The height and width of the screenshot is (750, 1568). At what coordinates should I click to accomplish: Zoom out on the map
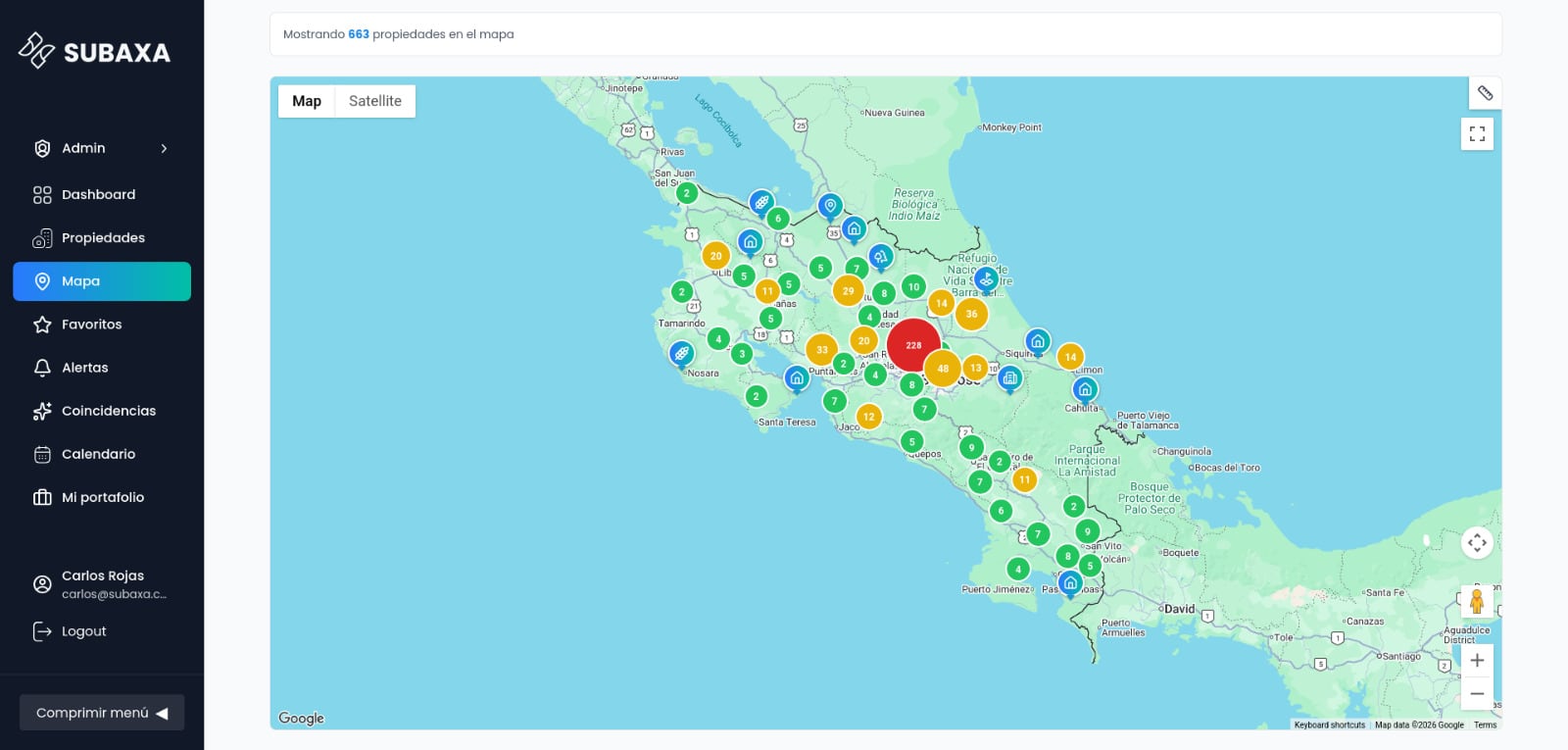coord(1477,693)
